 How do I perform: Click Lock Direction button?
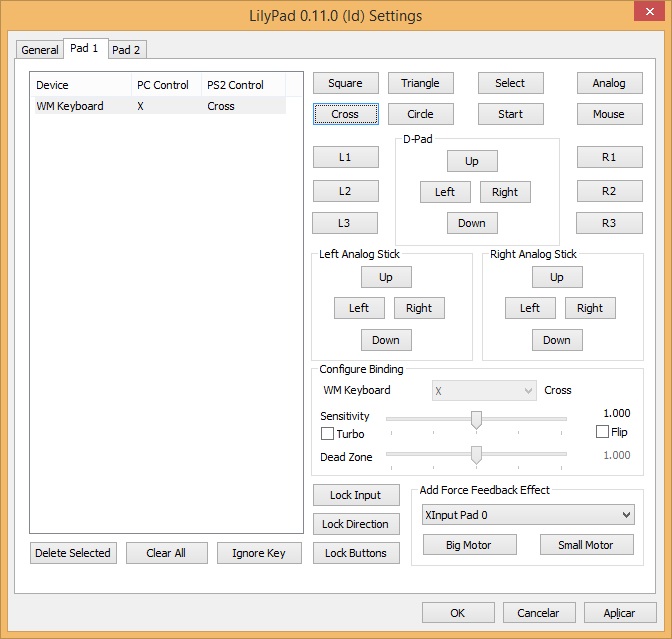(356, 524)
